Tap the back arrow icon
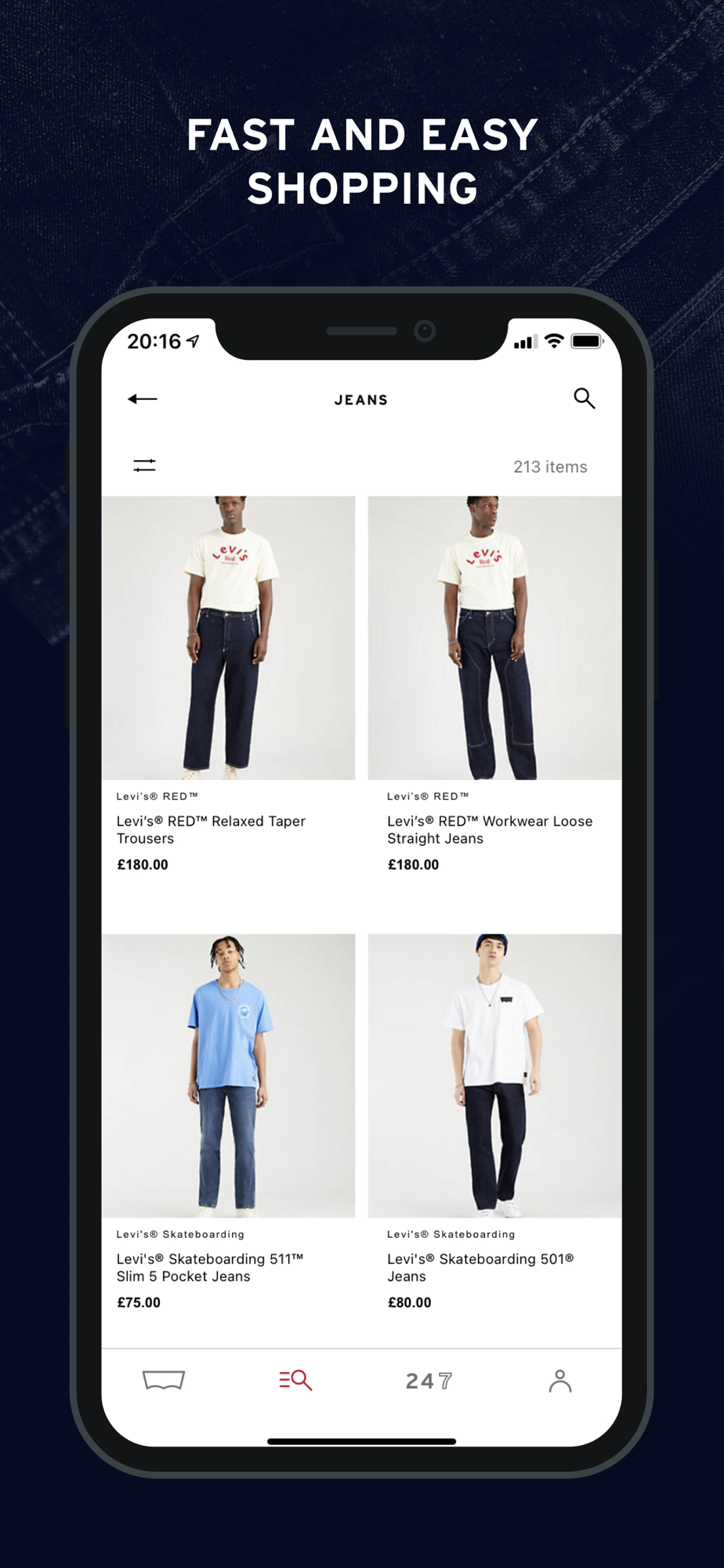The width and height of the screenshot is (724, 1568). point(143,399)
